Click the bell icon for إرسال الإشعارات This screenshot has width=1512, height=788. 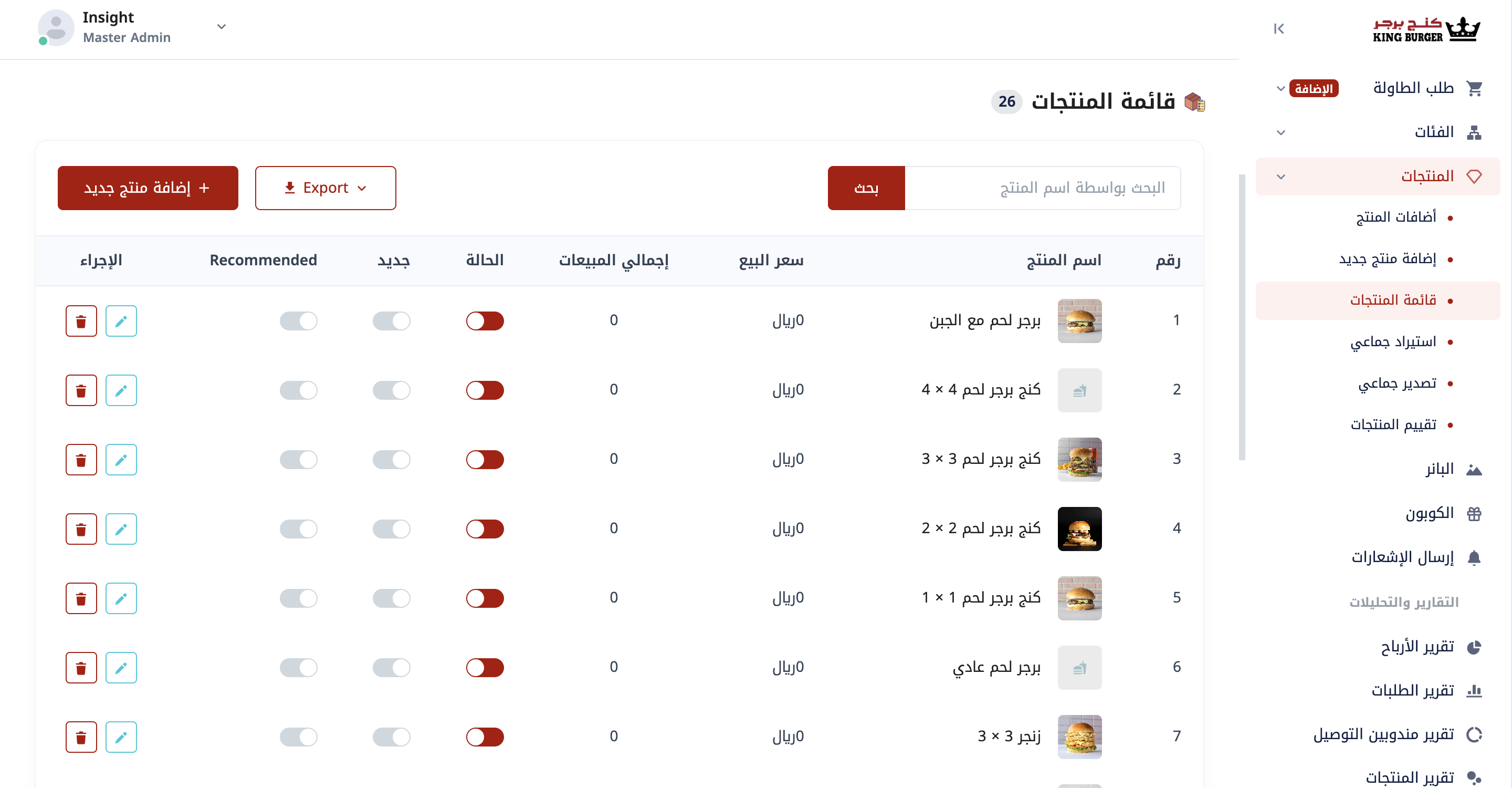tap(1474, 557)
